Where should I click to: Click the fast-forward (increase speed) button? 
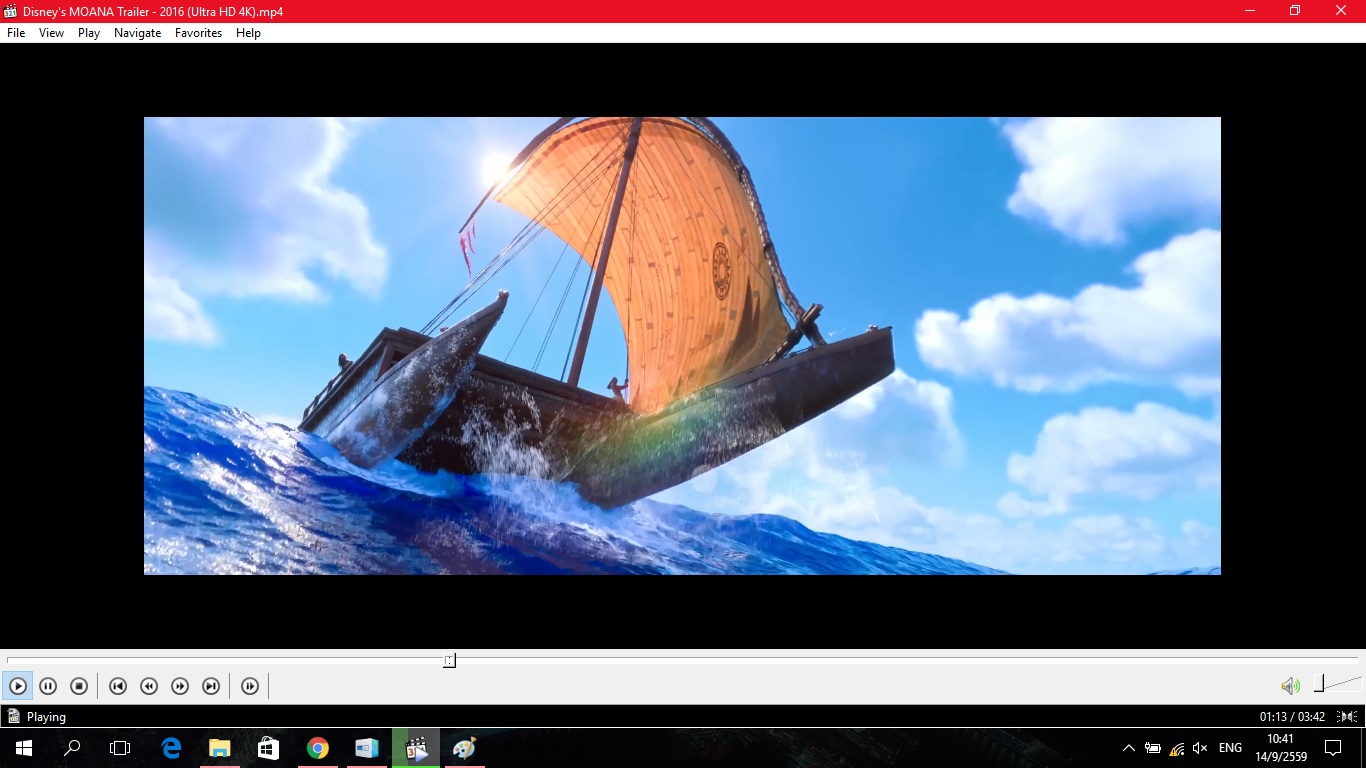point(180,686)
